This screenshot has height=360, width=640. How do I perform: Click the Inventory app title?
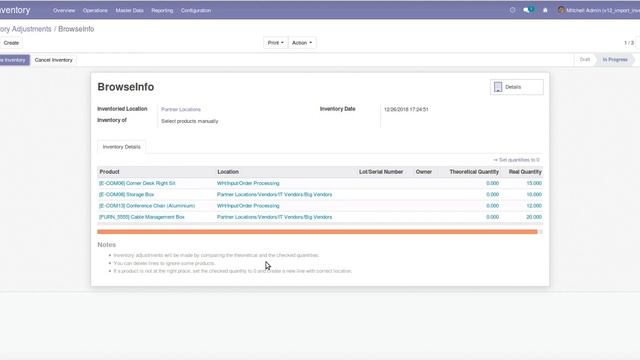15,10
